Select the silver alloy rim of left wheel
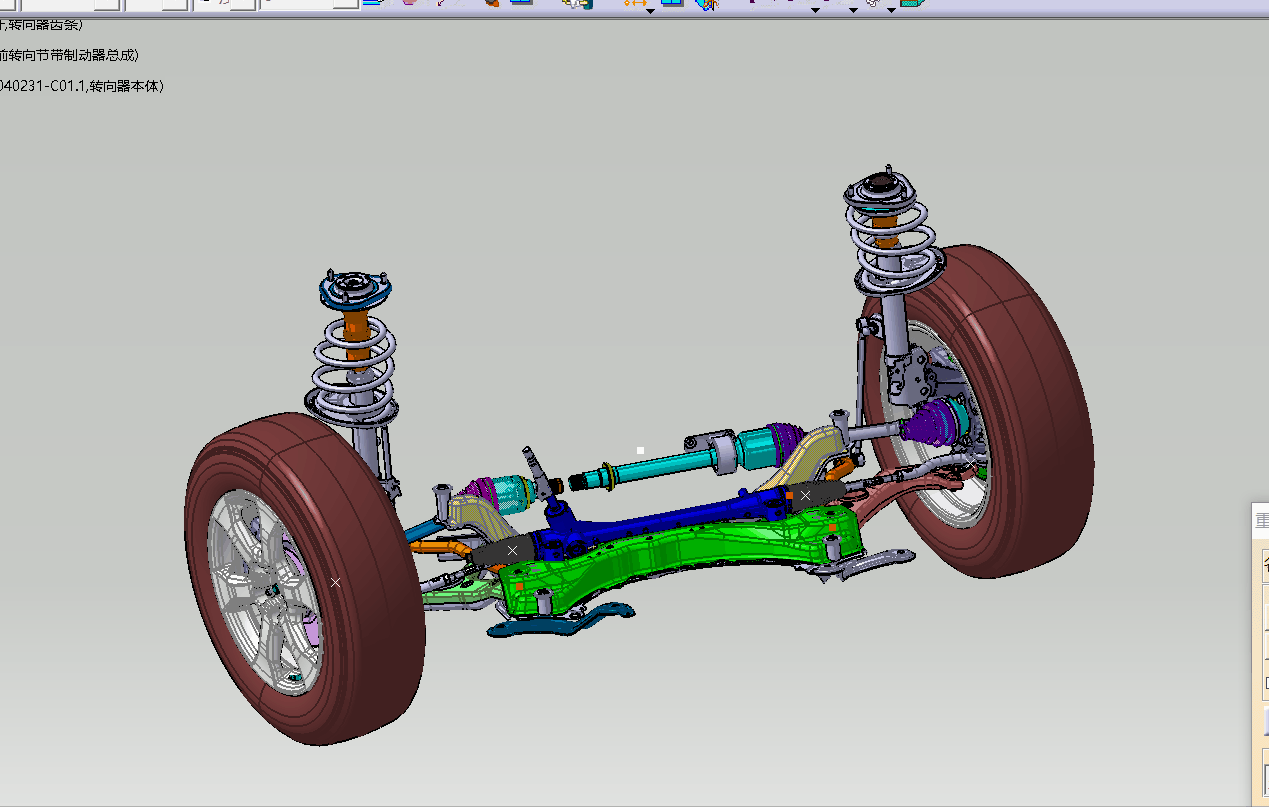Screen dimensions: 1269x807 point(266,593)
